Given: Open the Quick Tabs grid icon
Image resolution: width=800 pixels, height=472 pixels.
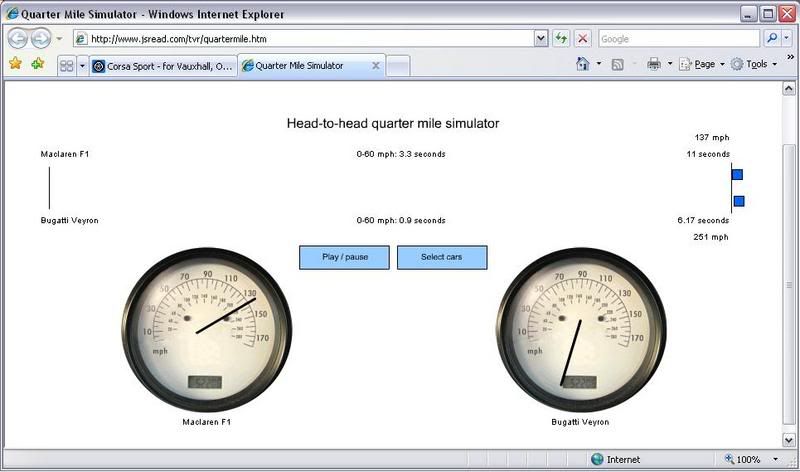Looking at the screenshot, I should (67, 65).
